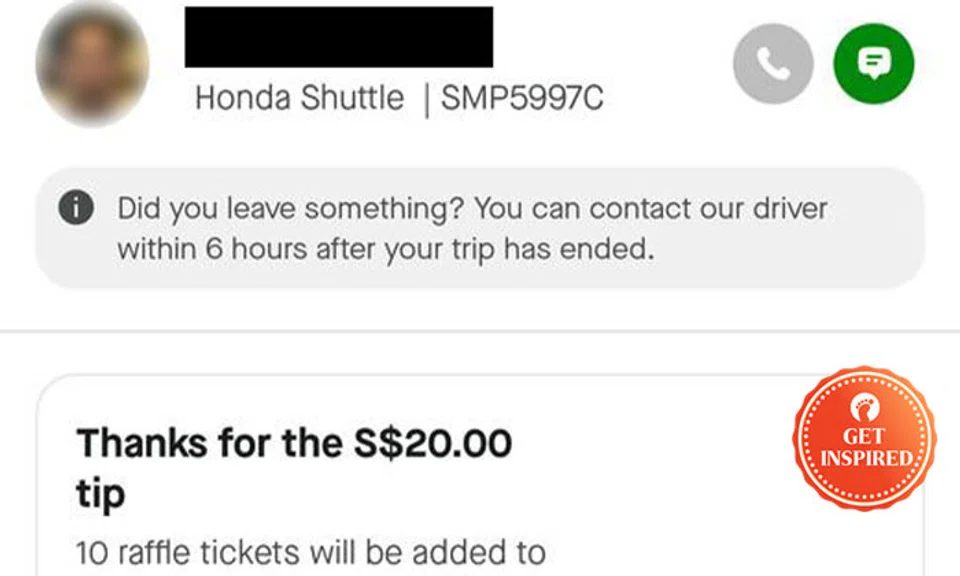Open the driver's blurred profile photo

(x=92, y=64)
